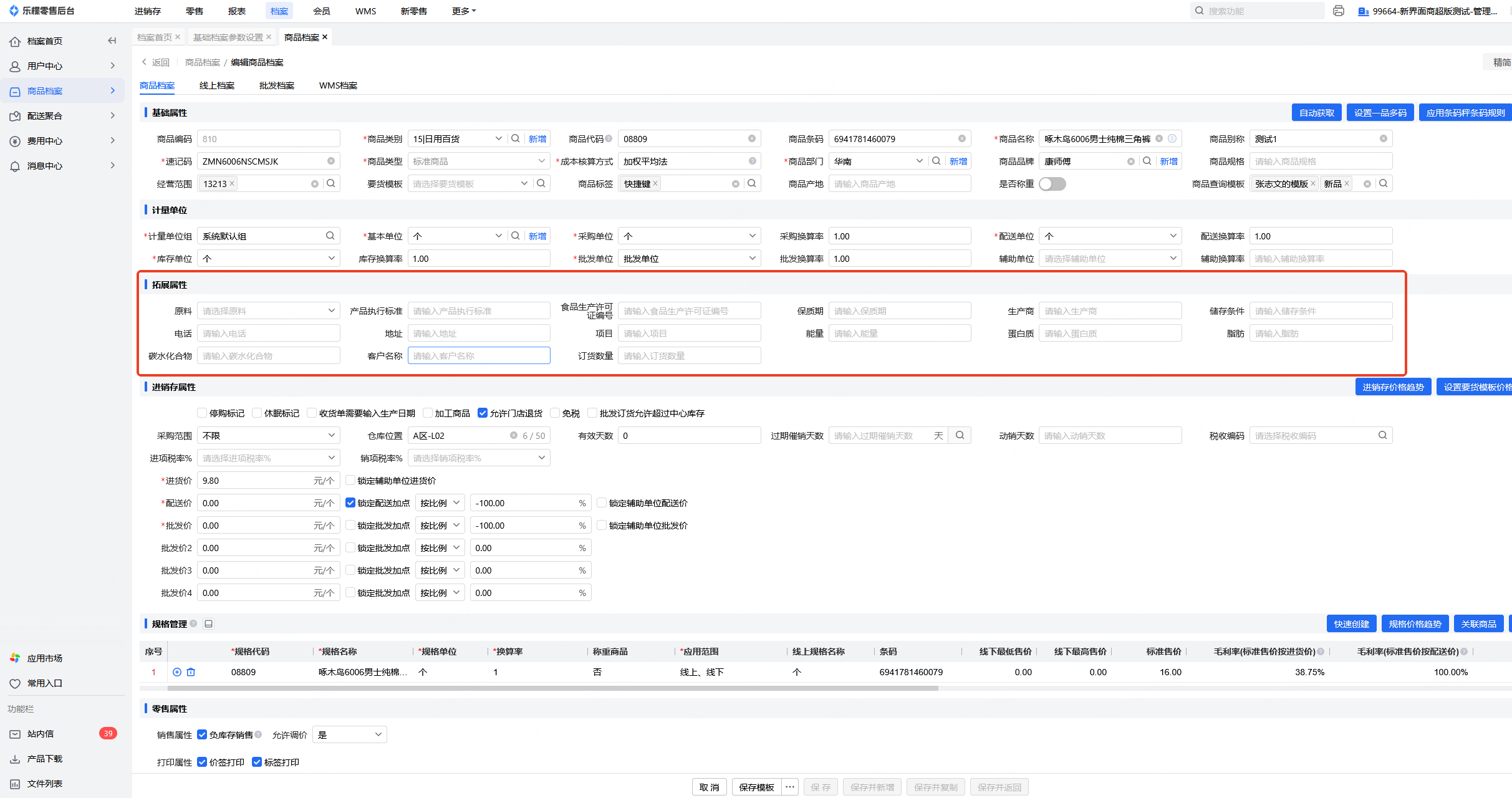Viewport: 1512px width, 798px height.
Task: Click delete trash icon in specification row
Action: (191, 672)
